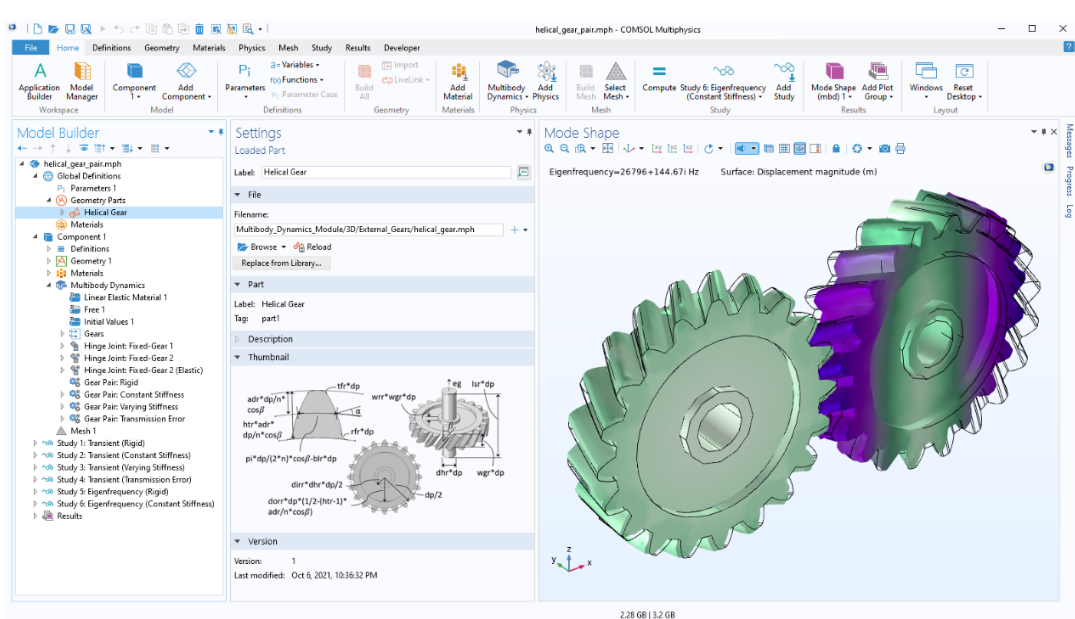Click Replace from Library button

[281, 263]
